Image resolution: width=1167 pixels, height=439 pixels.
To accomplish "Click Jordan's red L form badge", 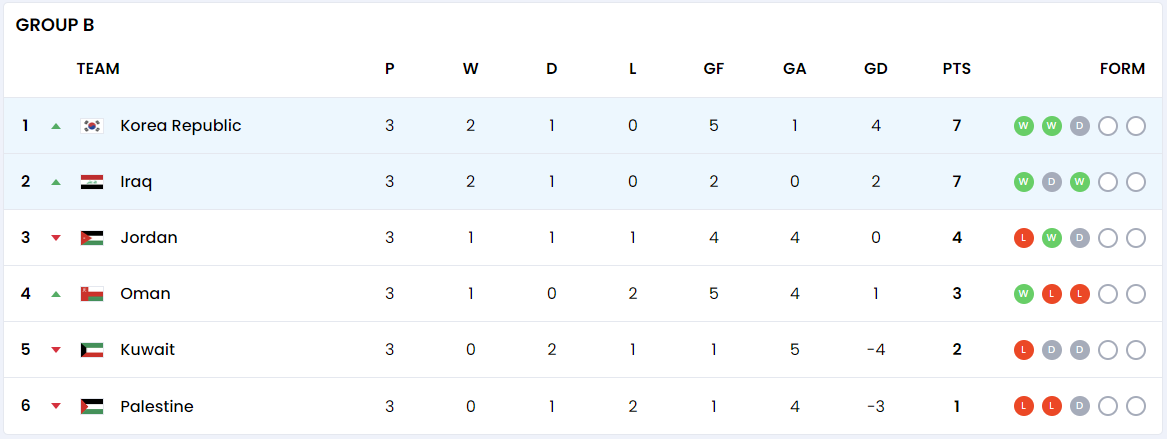I will (x=1024, y=238).
